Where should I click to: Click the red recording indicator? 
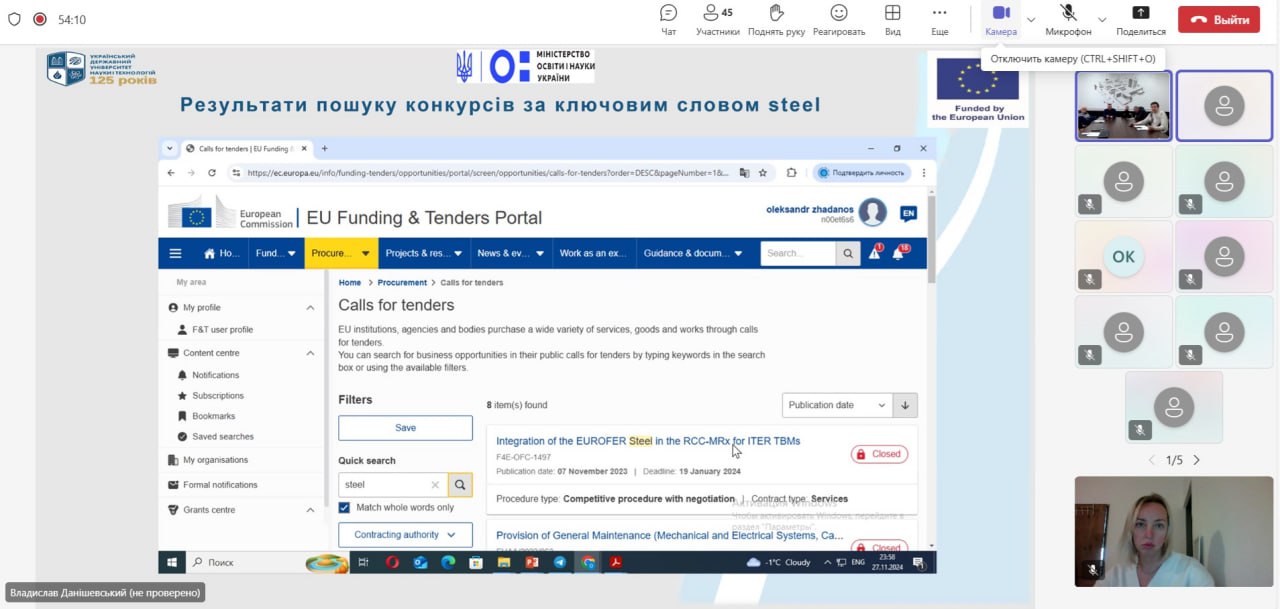point(40,19)
